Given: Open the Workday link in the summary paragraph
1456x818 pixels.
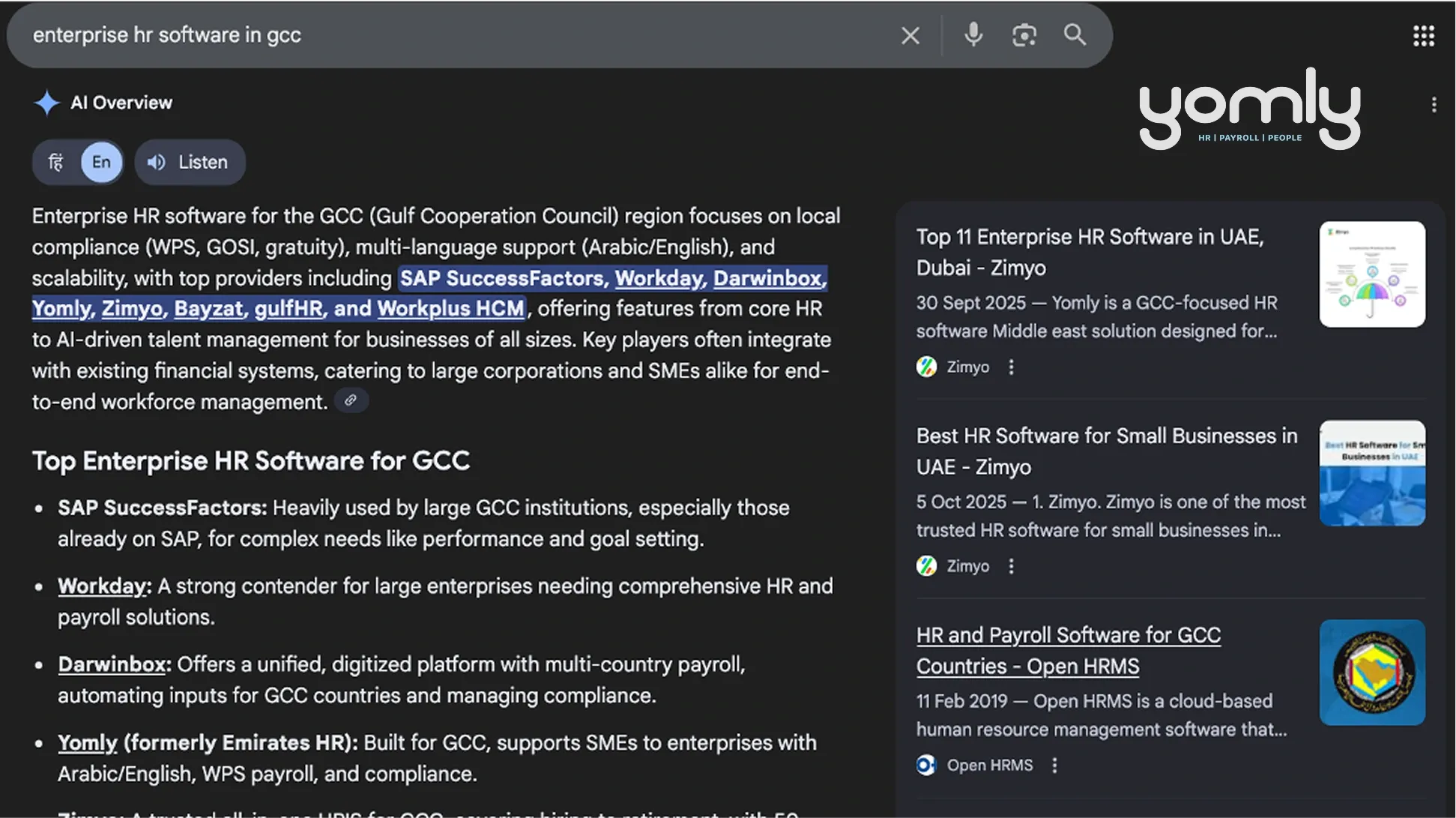Looking at the screenshot, I should click(659, 278).
